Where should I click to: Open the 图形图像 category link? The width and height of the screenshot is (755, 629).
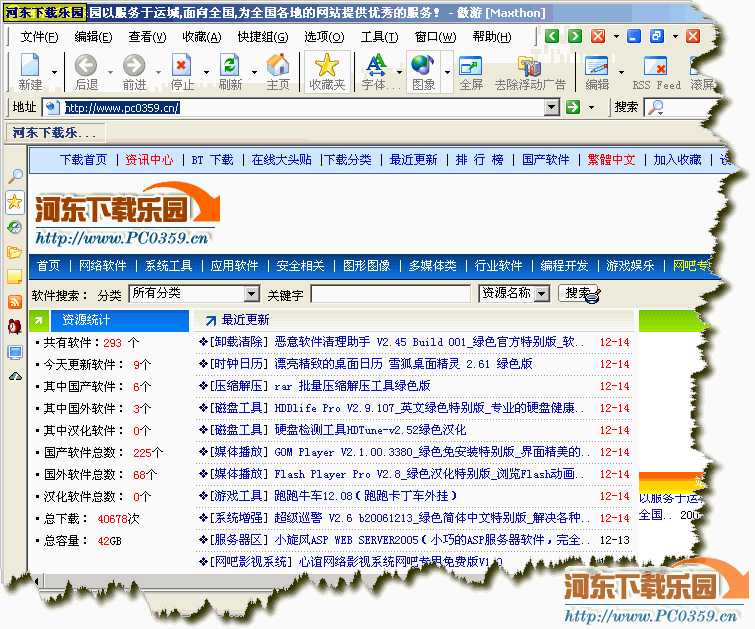[x=366, y=265]
